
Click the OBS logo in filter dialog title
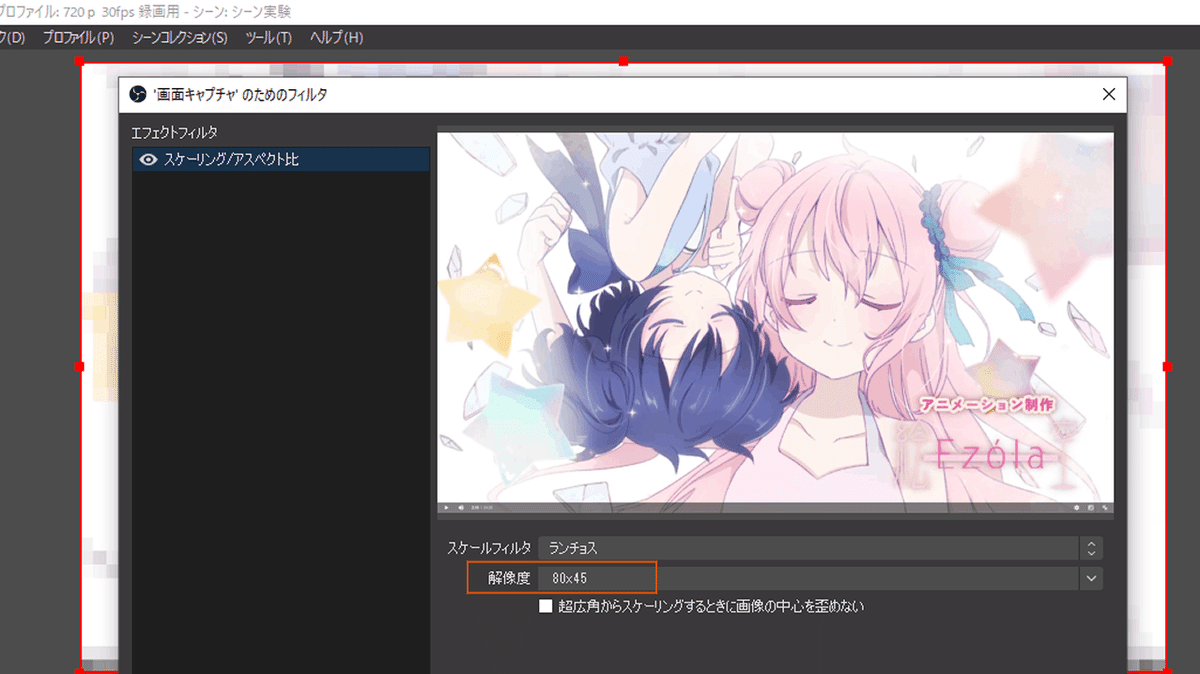pos(137,95)
